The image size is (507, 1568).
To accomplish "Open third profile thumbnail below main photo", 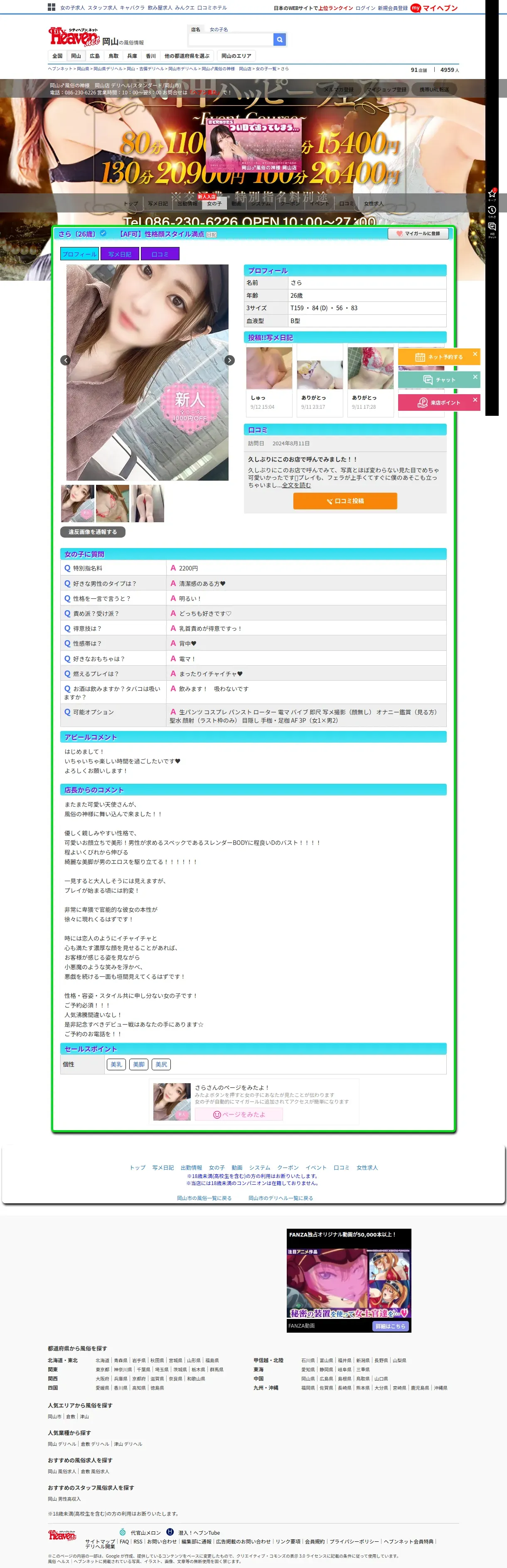I will (147, 504).
